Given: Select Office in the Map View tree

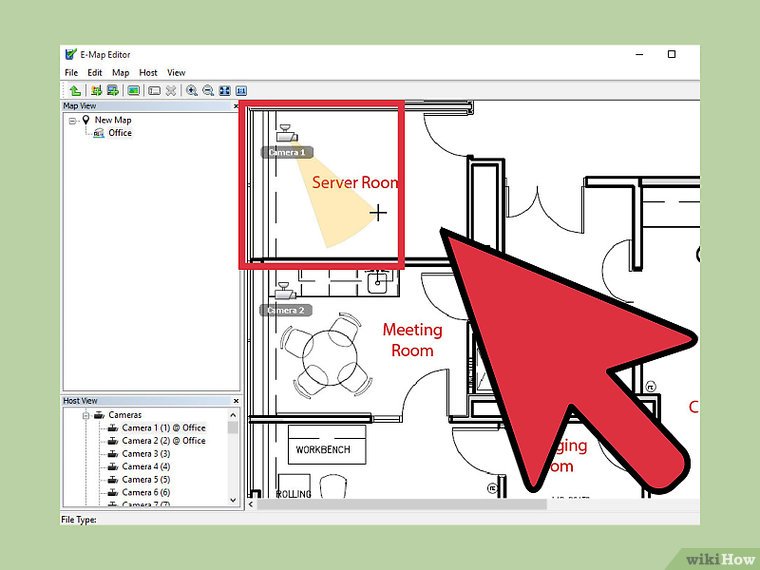Looking at the screenshot, I should pyautogui.click(x=120, y=133).
